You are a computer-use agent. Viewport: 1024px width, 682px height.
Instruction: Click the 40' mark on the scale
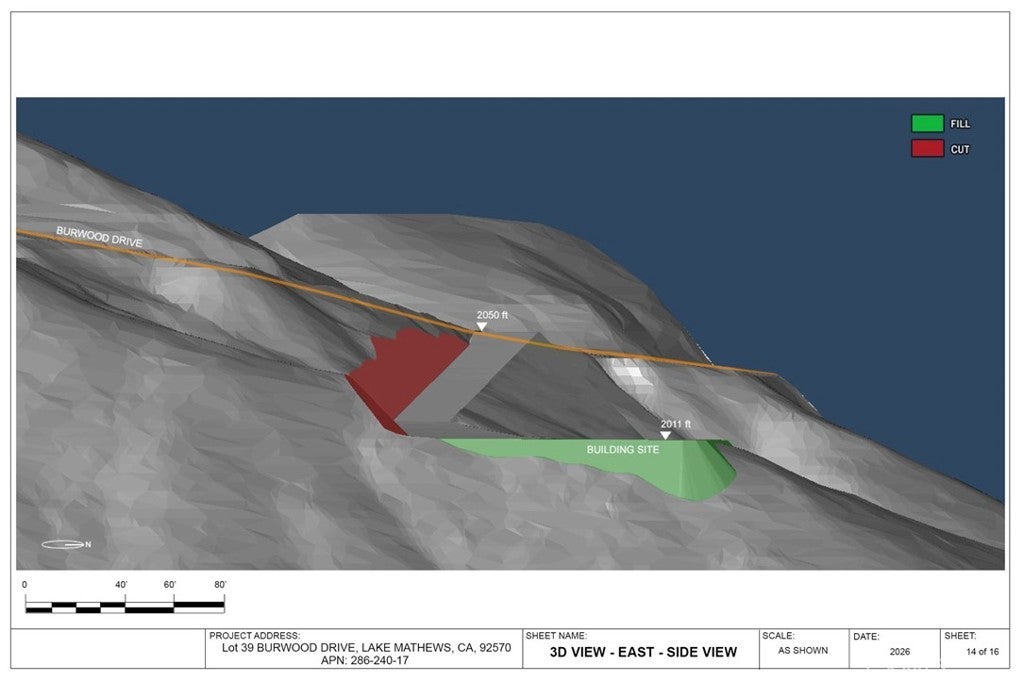124,584
